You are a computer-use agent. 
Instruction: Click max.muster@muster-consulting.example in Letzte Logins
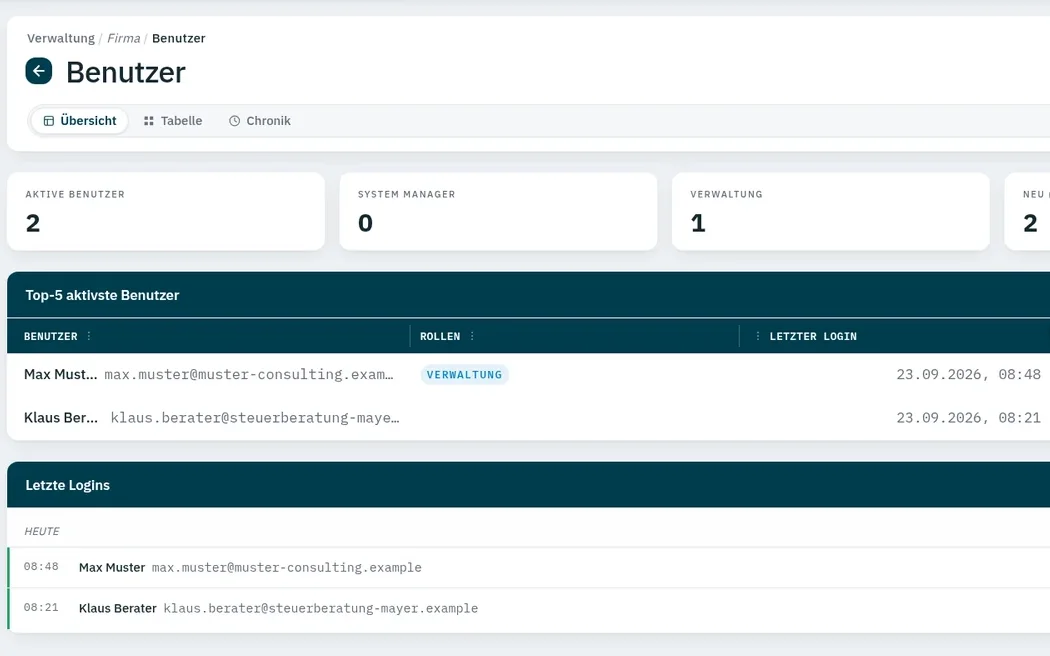[x=287, y=567]
